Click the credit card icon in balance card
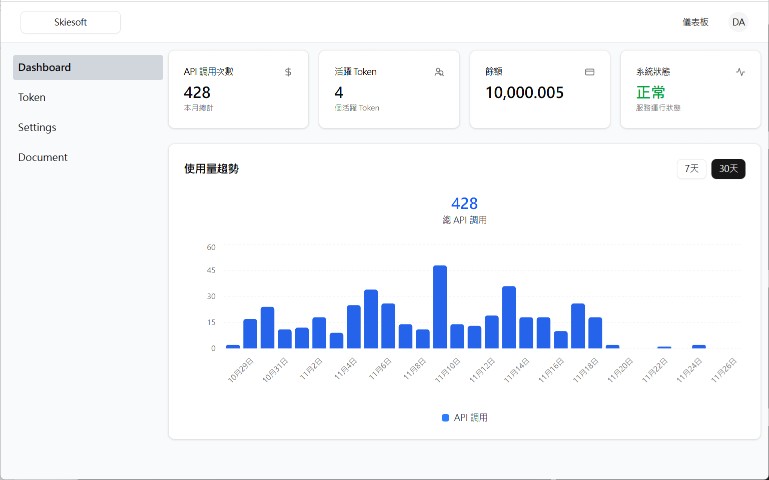 [x=589, y=72]
